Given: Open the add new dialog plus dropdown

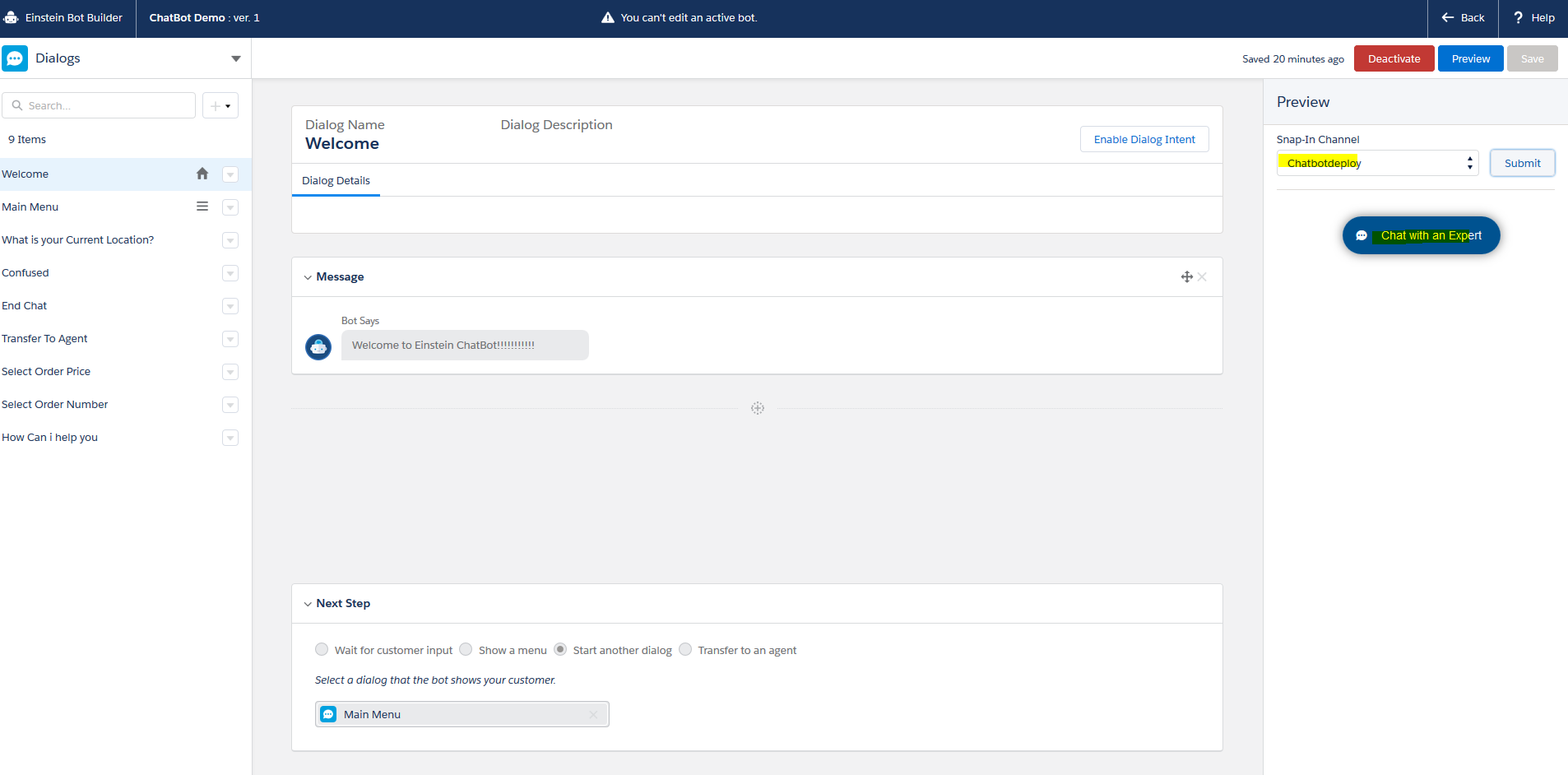Looking at the screenshot, I should click(x=220, y=105).
